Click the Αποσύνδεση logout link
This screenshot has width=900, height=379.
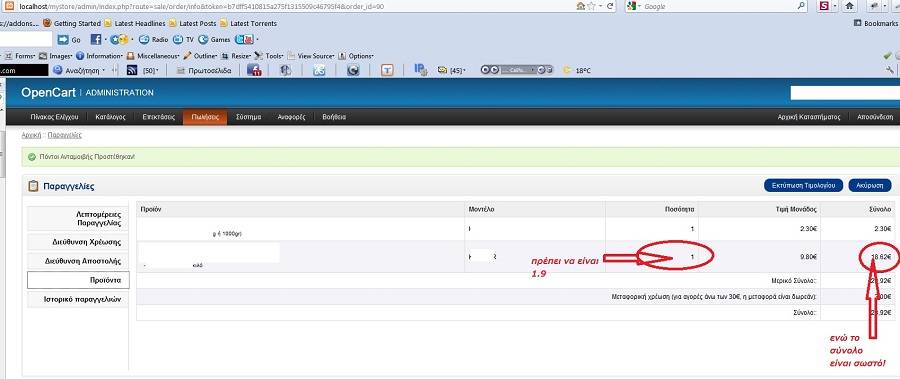[875, 117]
